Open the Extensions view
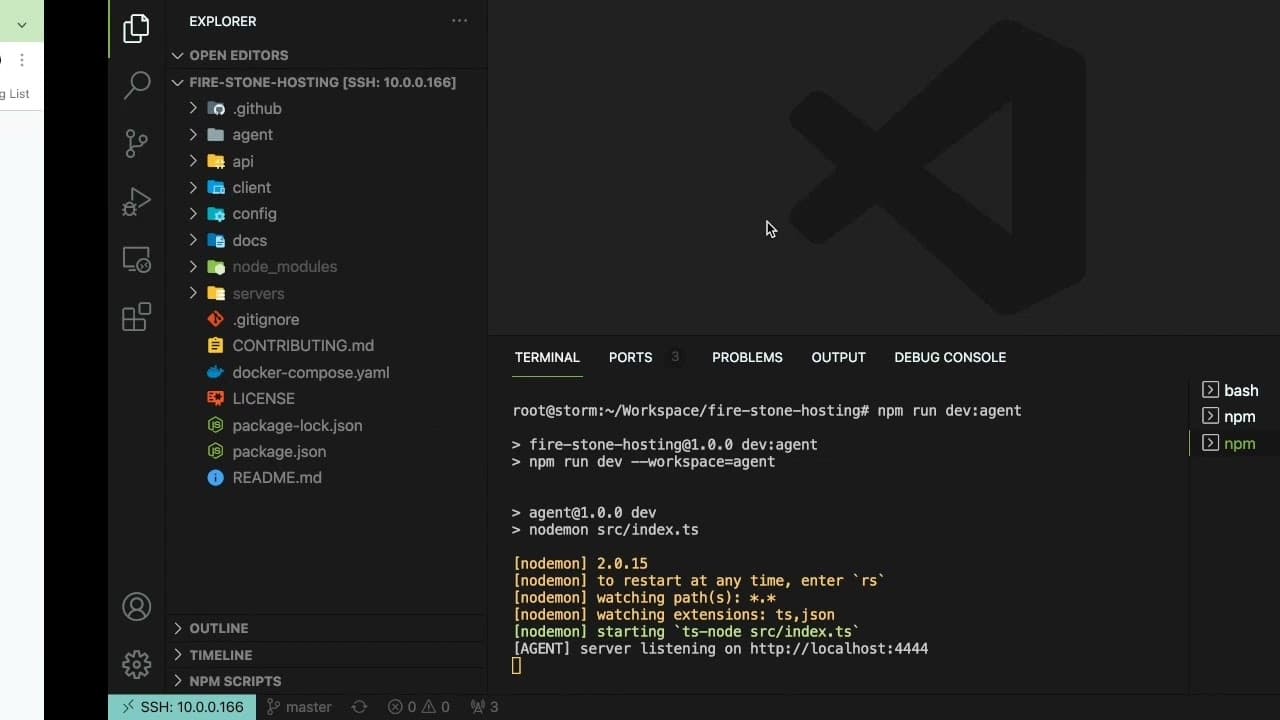Viewport: 1280px width, 720px height. coord(136,317)
